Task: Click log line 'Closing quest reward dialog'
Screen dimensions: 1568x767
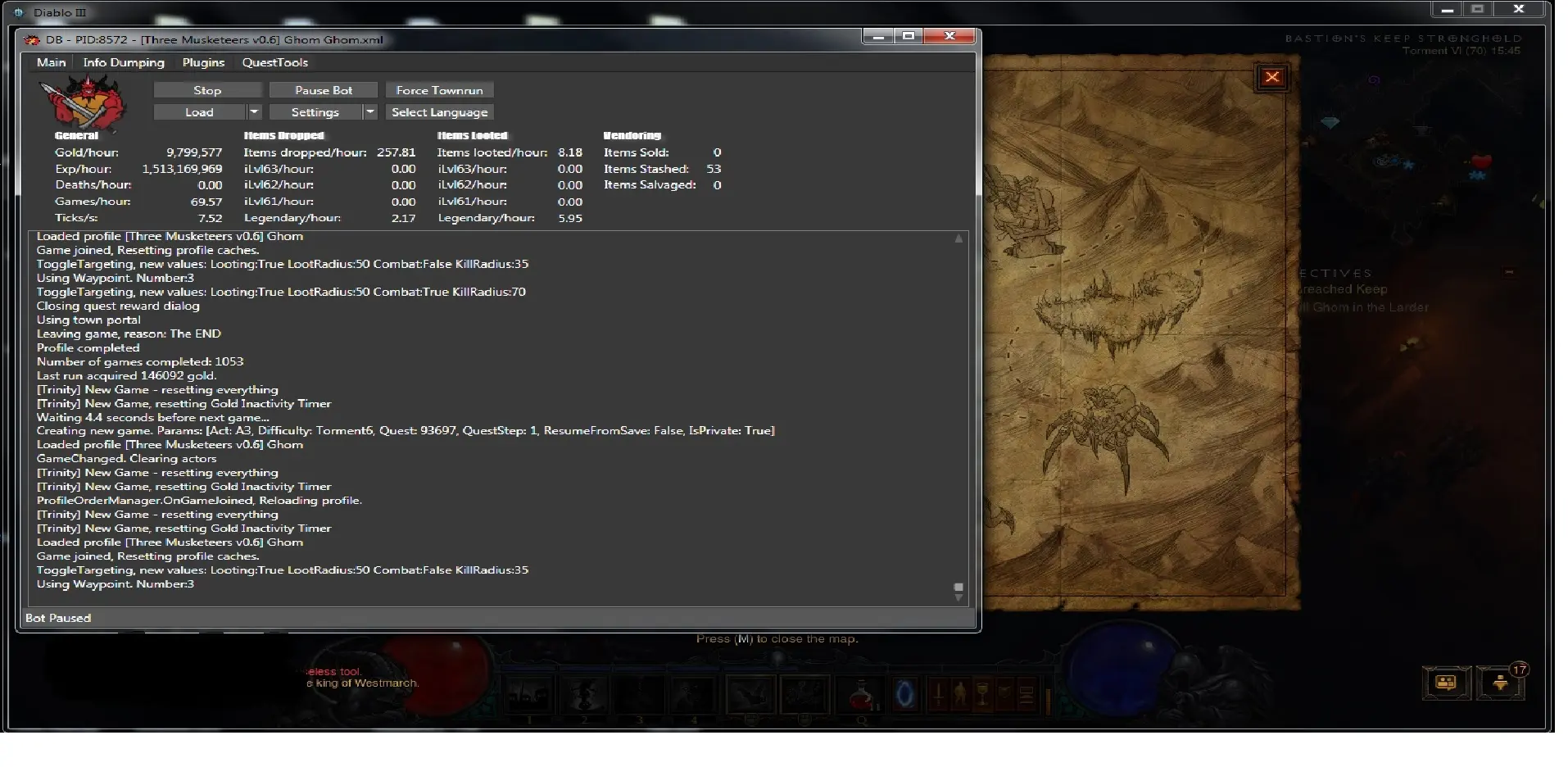Action: coord(118,306)
